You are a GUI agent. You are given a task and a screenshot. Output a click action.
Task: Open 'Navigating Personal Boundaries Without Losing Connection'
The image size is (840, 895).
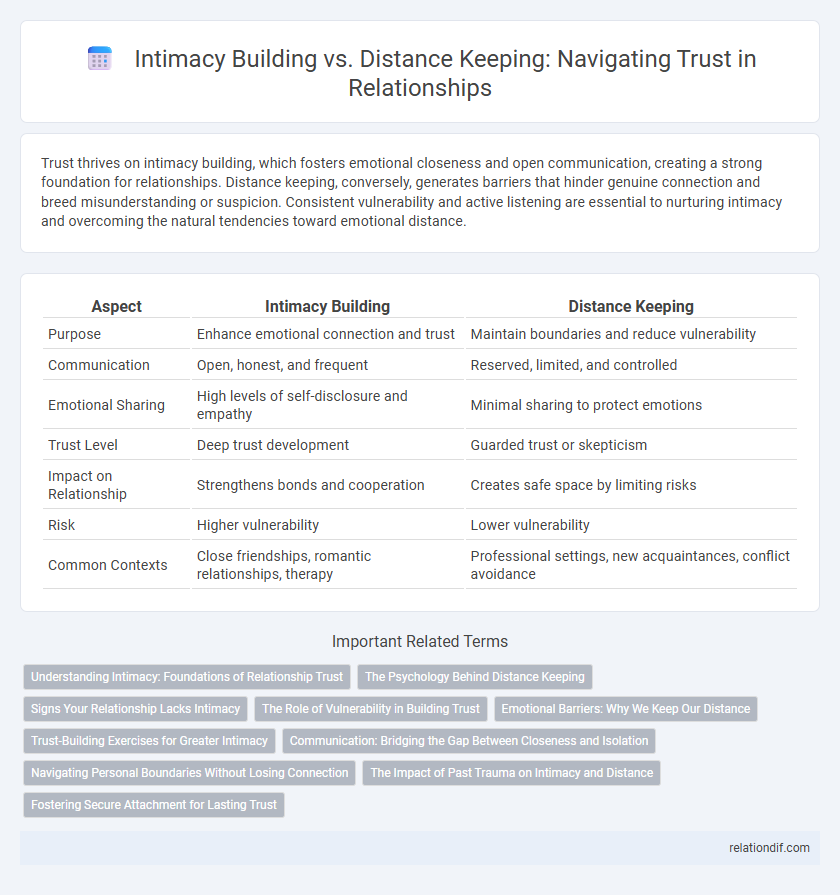pyautogui.click(x=189, y=773)
